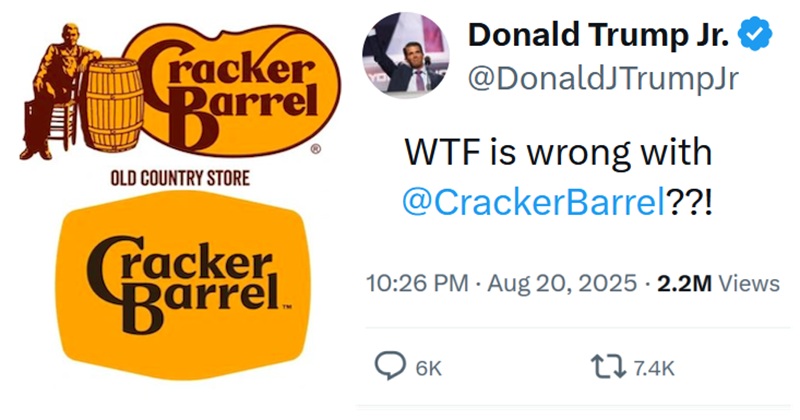The width and height of the screenshot is (800, 420).
Task: Open the @CrackerBarrel mention link
Action: point(533,201)
